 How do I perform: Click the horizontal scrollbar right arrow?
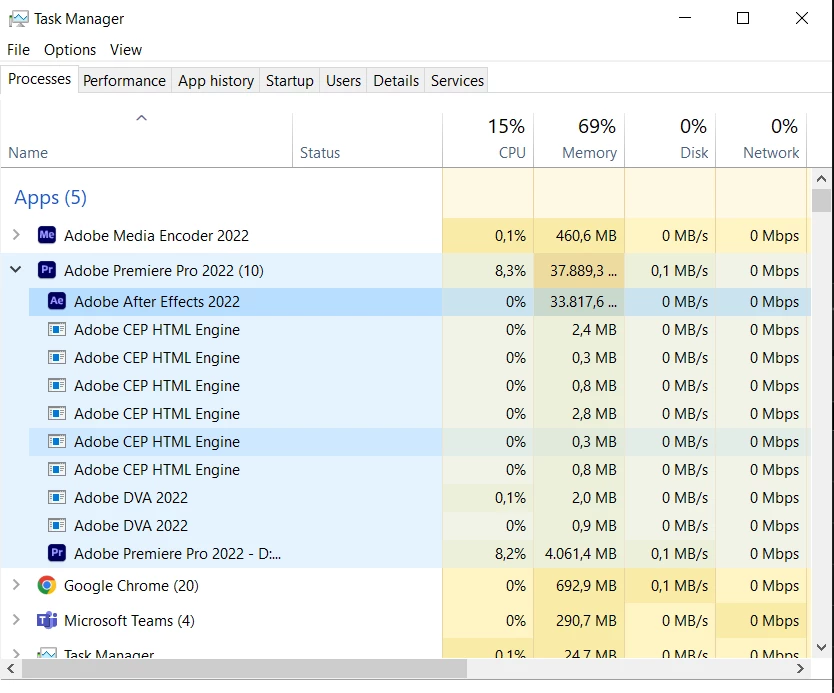pyautogui.click(x=800, y=669)
